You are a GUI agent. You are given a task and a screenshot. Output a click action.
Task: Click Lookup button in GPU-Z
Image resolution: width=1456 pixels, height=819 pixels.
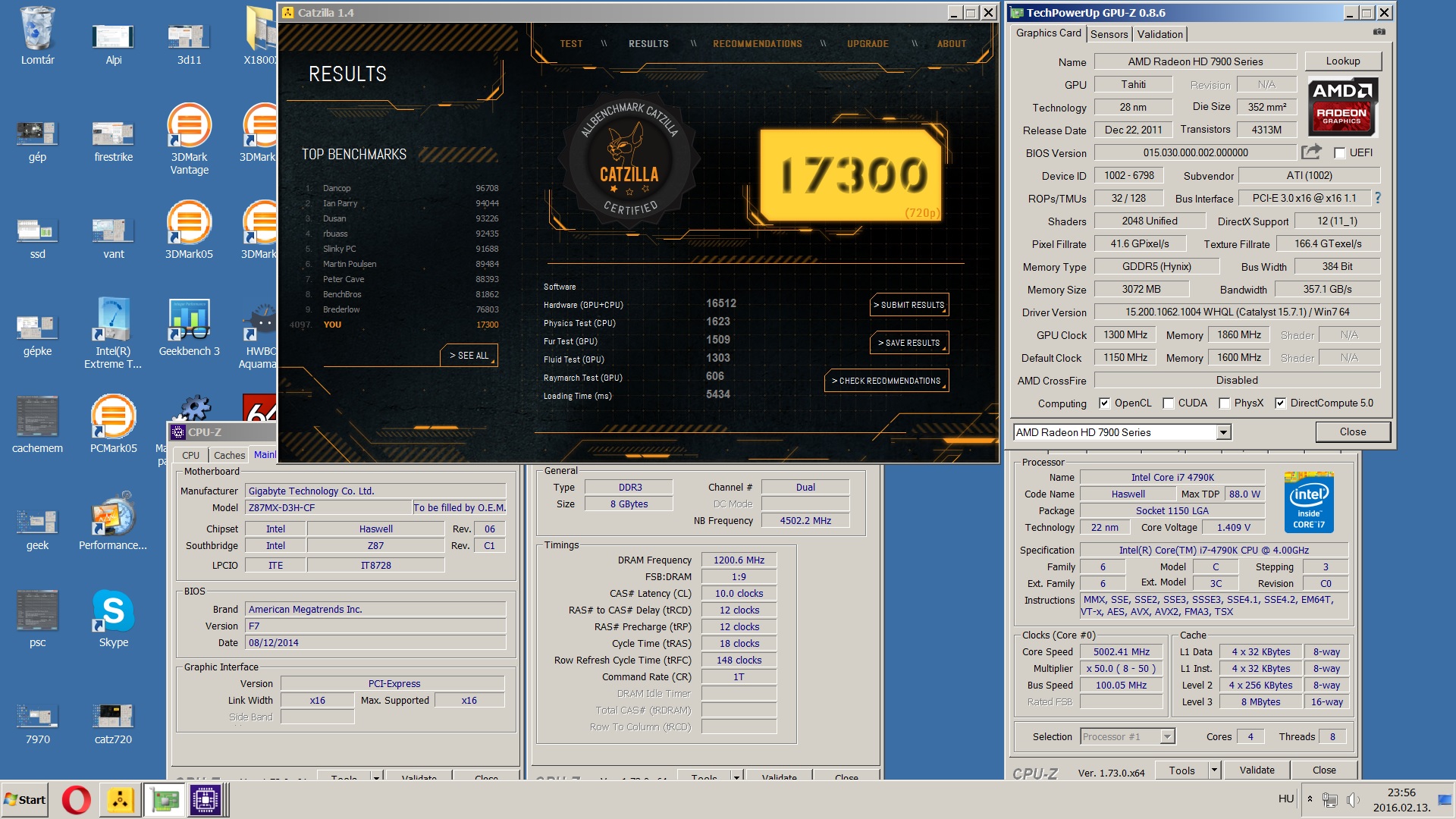[x=1342, y=61]
